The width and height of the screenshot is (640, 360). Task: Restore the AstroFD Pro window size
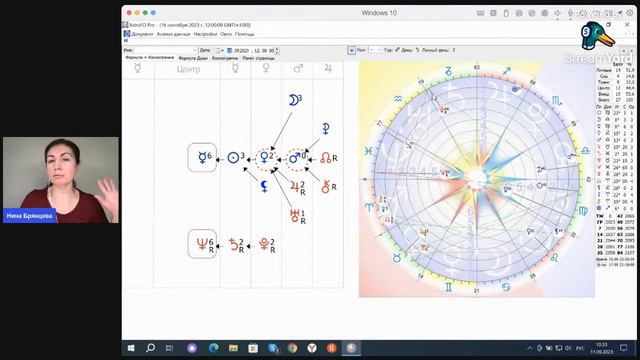click(608, 25)
